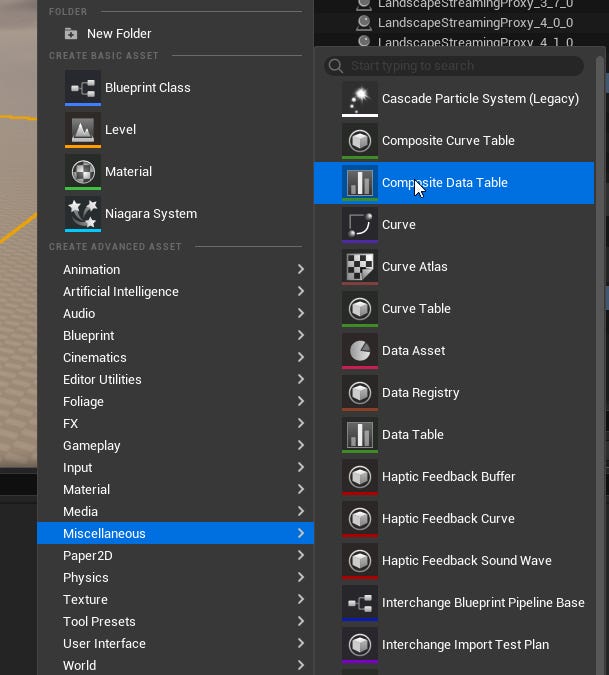Choose Curve Table from the list
Viewport: 609px width, 675px height.
coord(454,309)
